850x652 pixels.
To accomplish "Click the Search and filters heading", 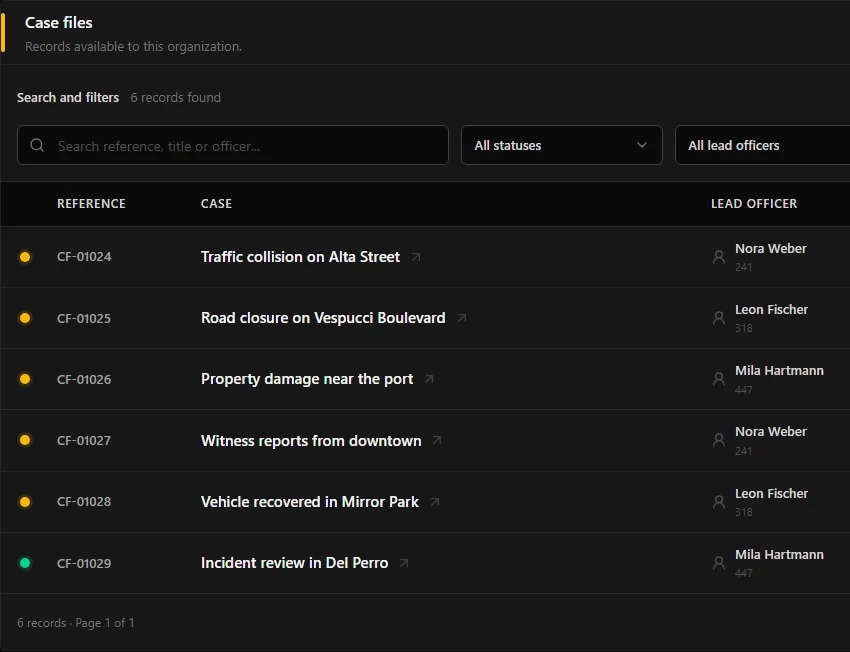I will coord(68,98).
